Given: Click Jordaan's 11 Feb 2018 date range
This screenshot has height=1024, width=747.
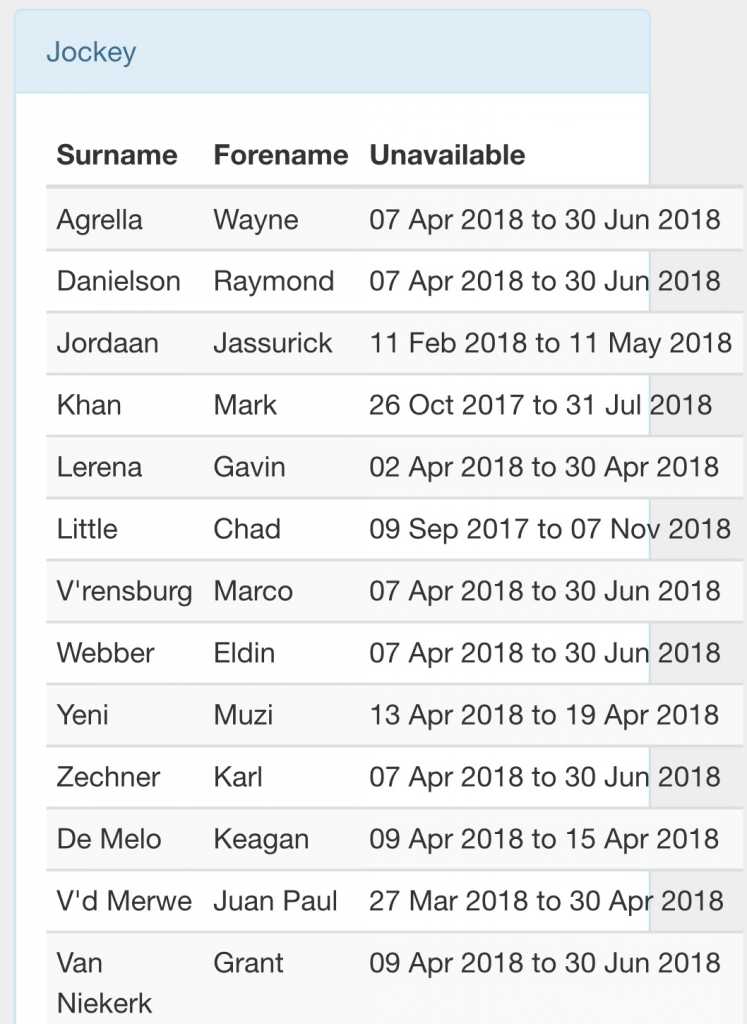Looking at the screenshot, I should pos(551,343).
